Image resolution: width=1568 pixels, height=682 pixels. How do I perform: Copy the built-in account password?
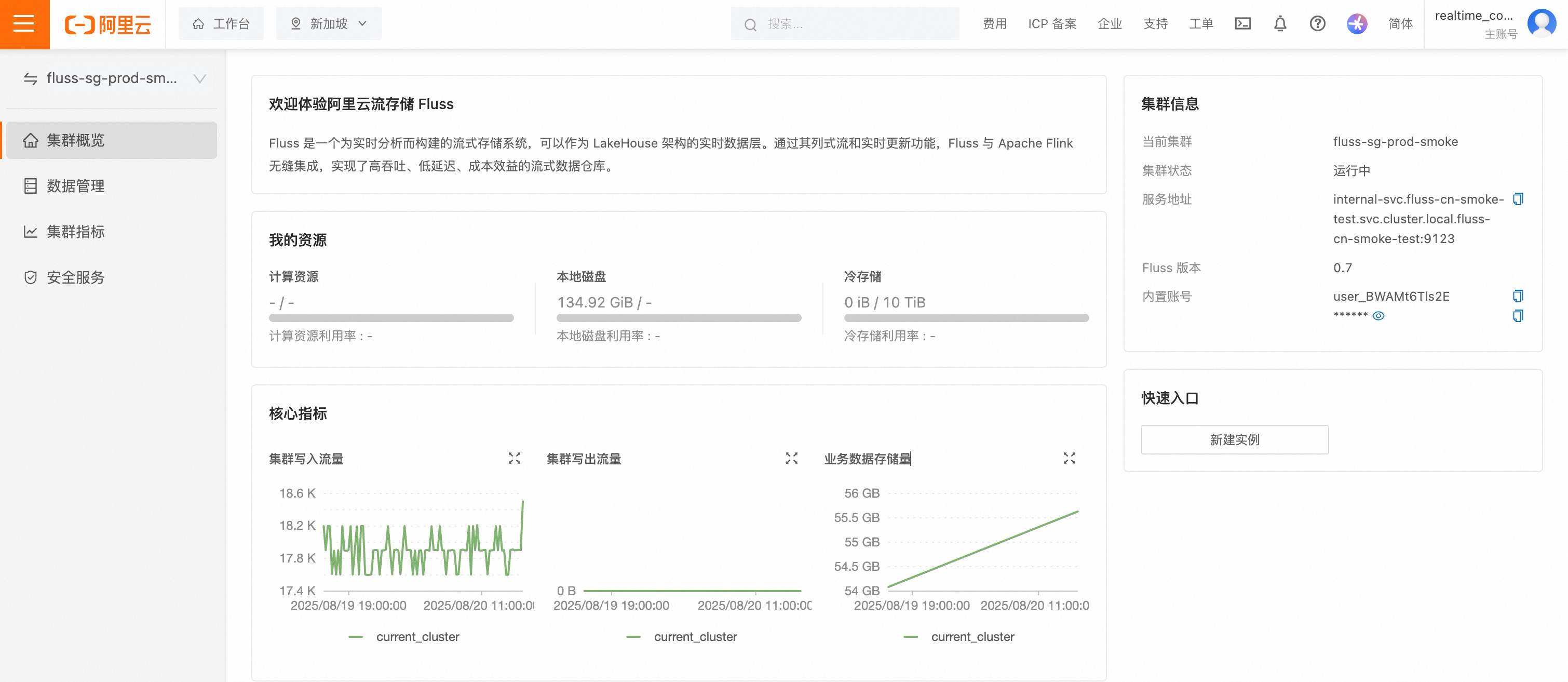coord(1518,315)
